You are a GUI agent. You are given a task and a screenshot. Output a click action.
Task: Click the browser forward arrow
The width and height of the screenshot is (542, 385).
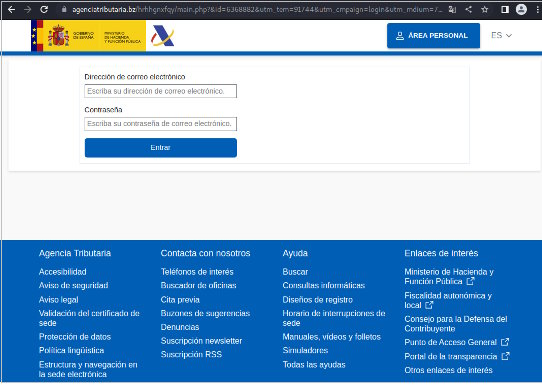pos(27,9)
